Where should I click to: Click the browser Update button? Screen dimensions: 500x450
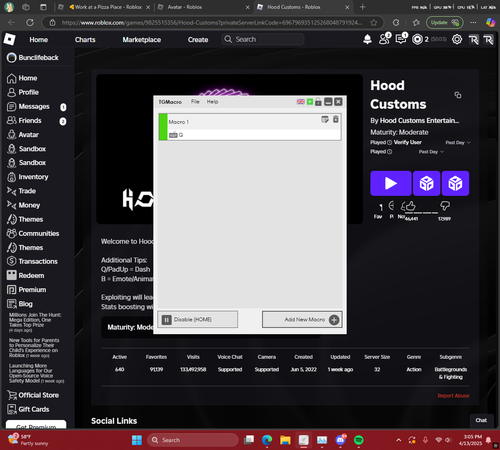click(x=444, y=23)
